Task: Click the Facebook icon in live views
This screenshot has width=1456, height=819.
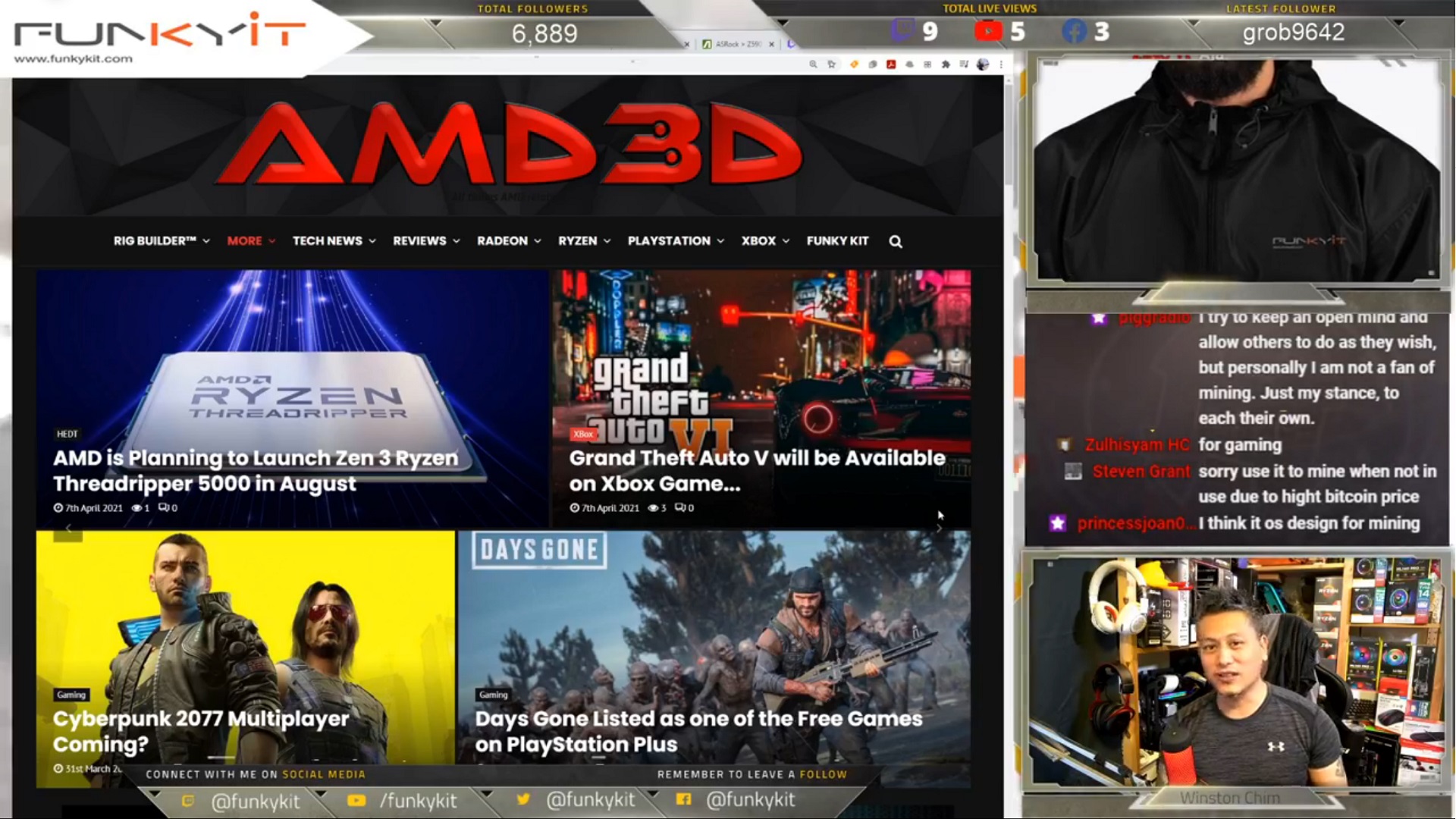Action: pyautogui.click(x=1075, y=31)
